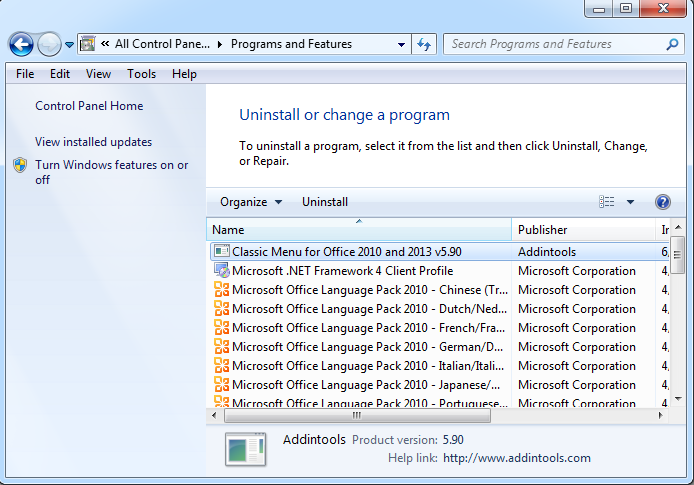Click Office icon of Chinese Language Pack
Image resolution: width=694 pixels, height=485 pixels.
(222, 289)
